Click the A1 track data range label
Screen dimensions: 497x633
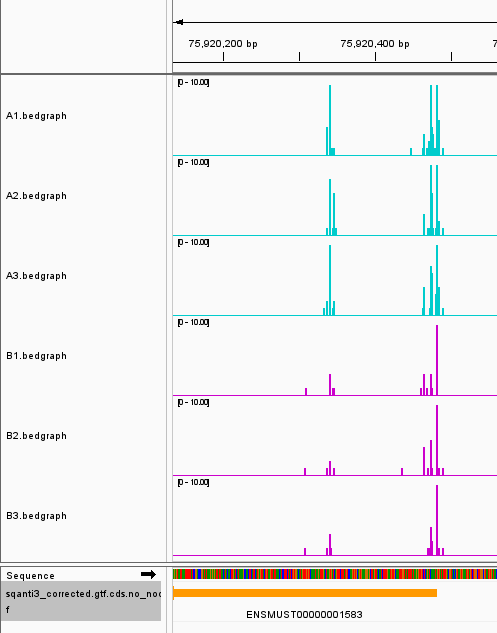193,82
